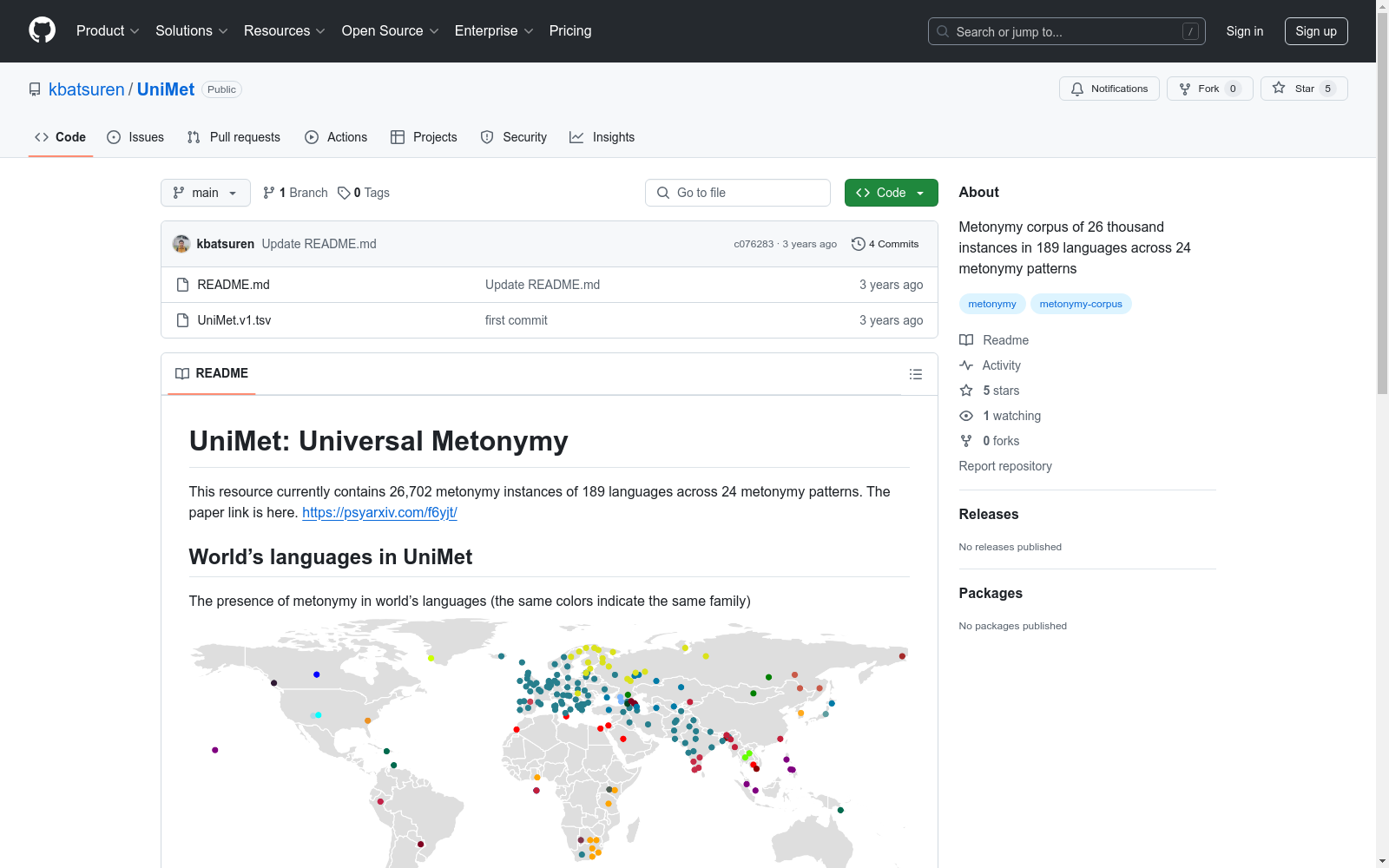Open the README.md file

234,285
